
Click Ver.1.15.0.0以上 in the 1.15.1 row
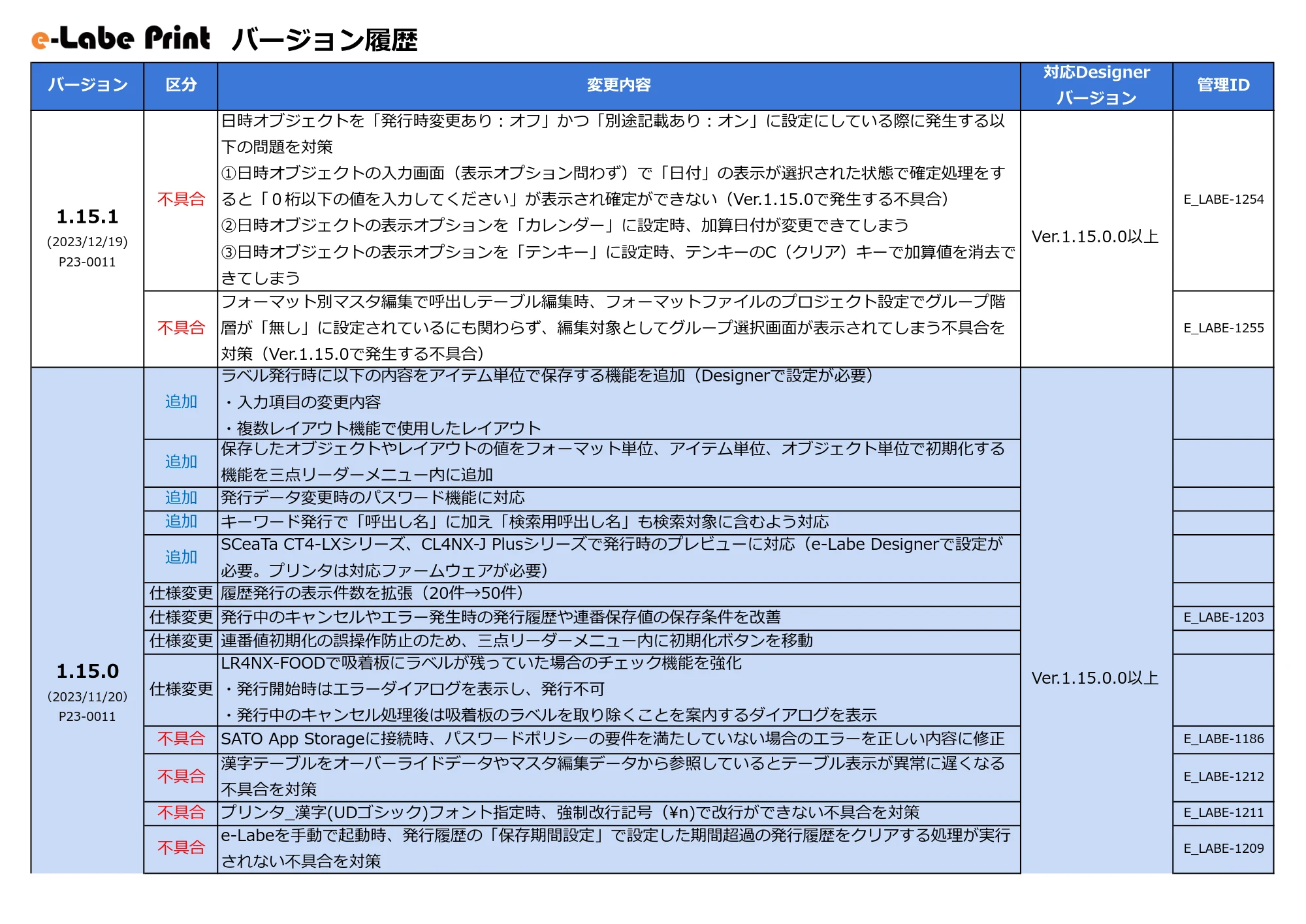pos(1095,236)
